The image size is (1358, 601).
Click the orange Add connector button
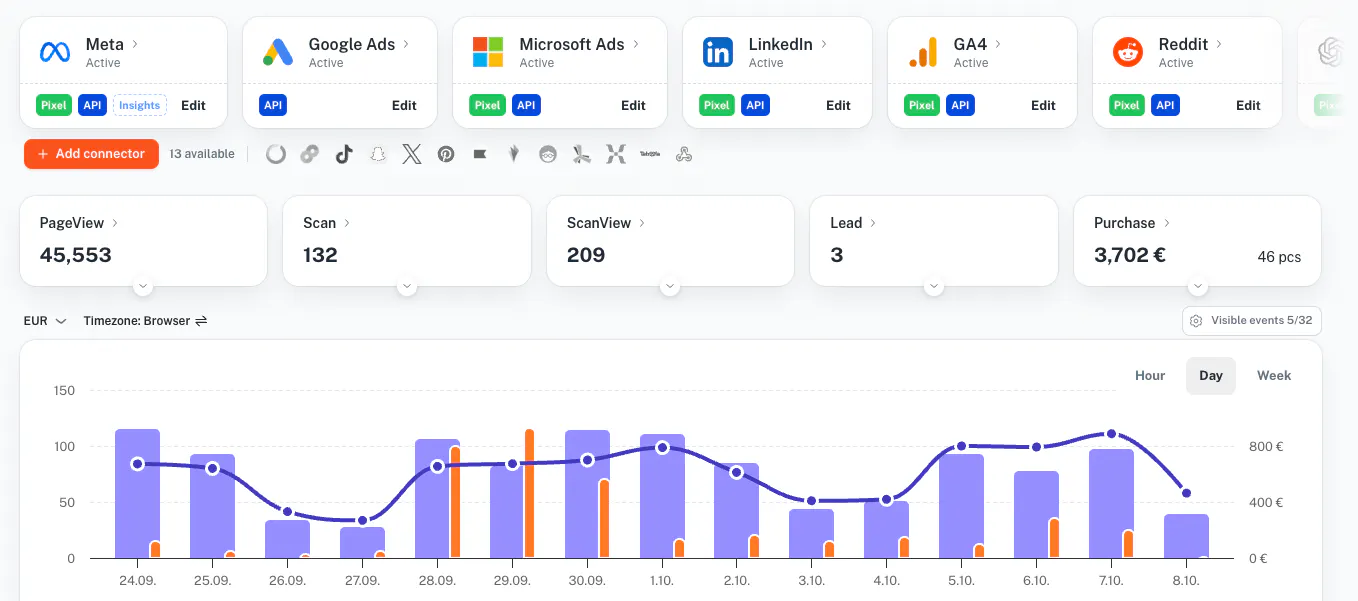pos(91,154)
